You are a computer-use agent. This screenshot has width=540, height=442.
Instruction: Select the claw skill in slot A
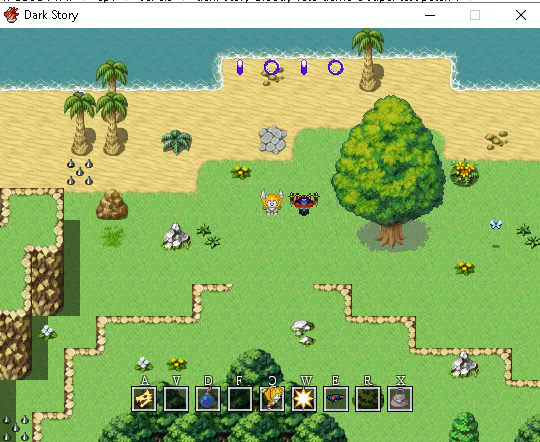pyautogui.click(x=144, y=399)
